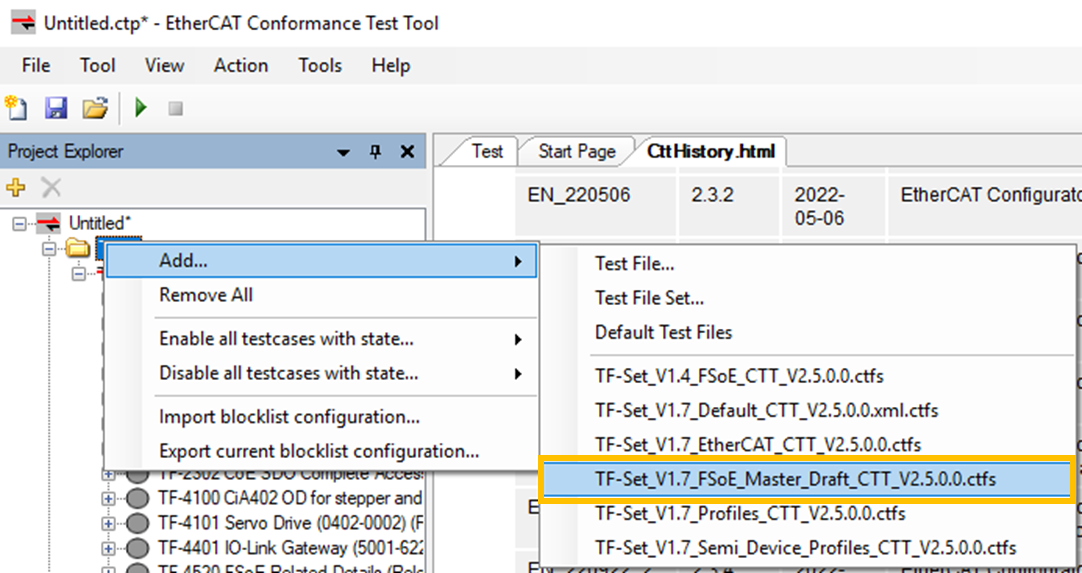Click the 2022-05-06 date table cell
1082x573 pixels.
(x=834, y=206)
